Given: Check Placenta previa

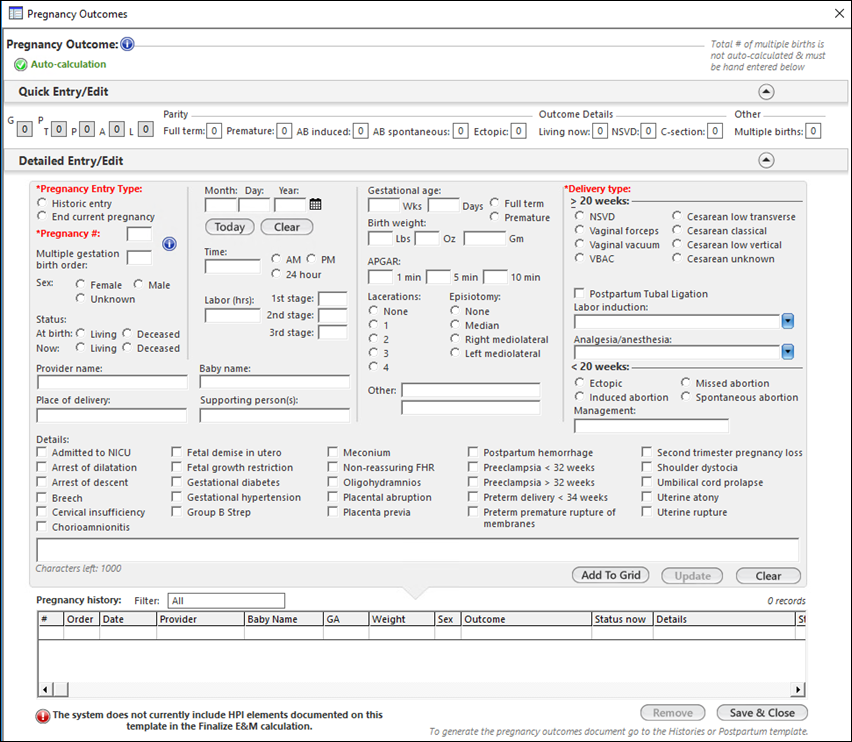Looking at the screenshot, I should coord(333,512).
